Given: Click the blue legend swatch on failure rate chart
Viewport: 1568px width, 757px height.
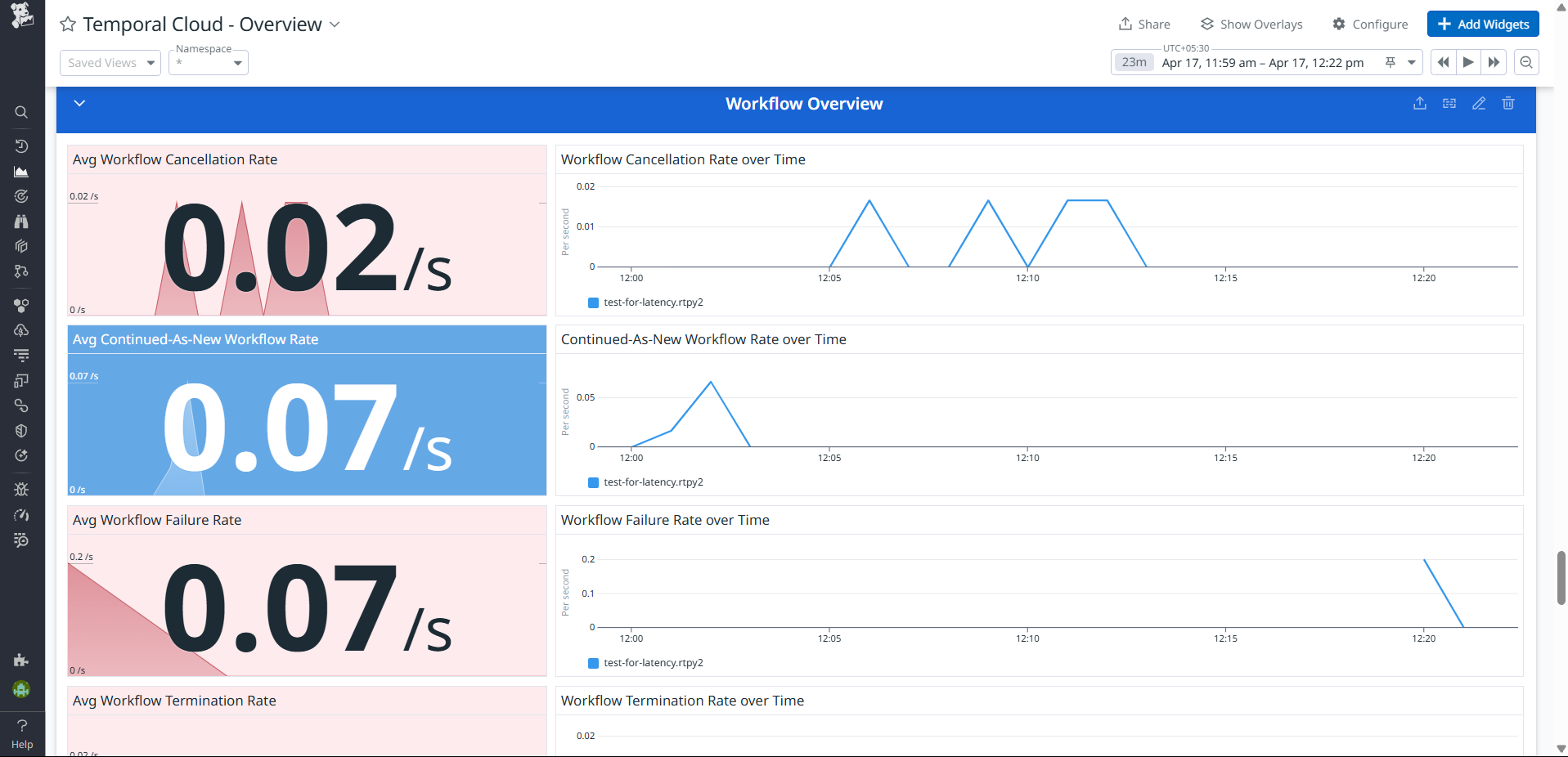Looking at the screenshot, I should pos(592,663).
